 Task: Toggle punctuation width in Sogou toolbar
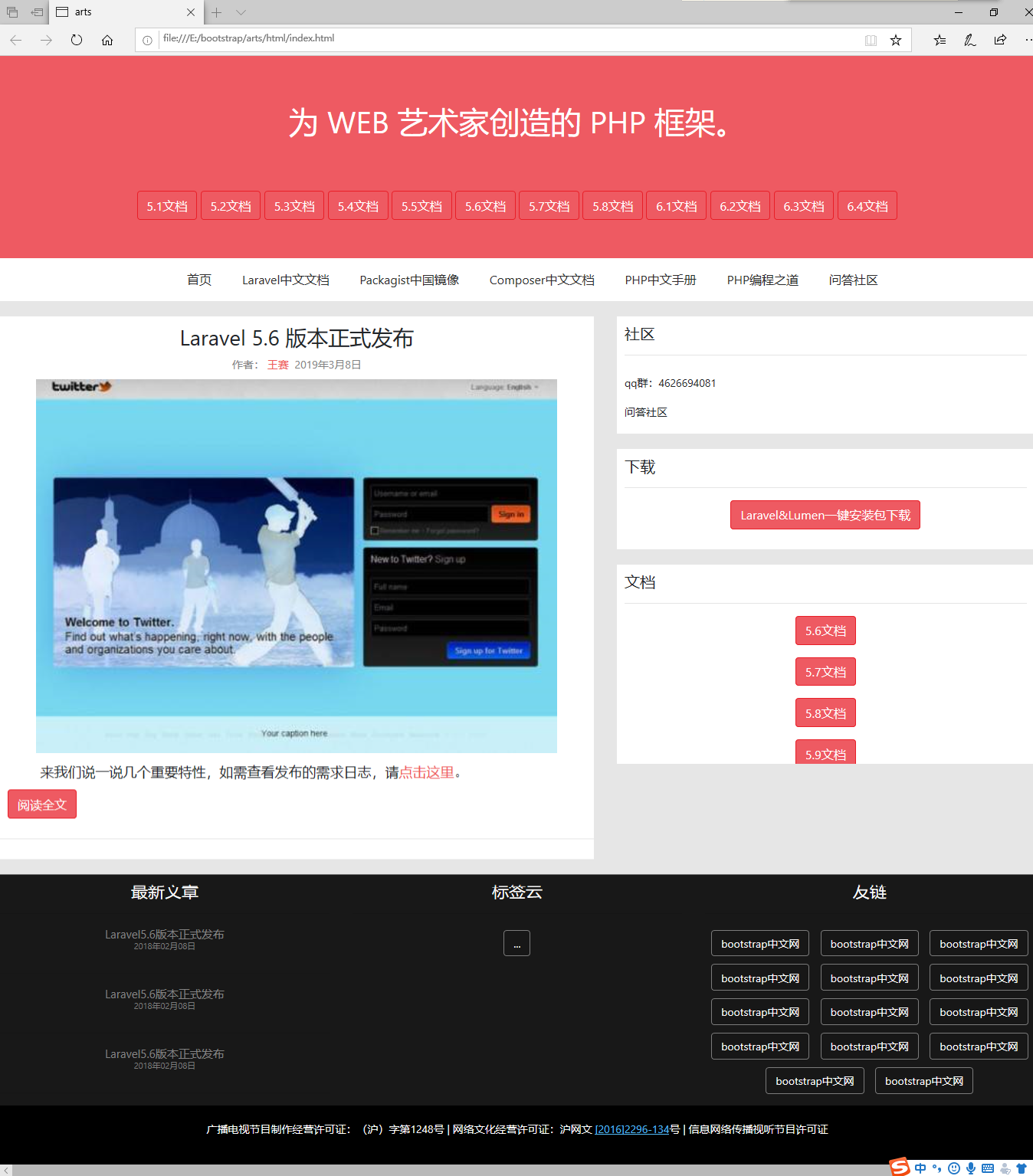click(x=937, y=1167)
